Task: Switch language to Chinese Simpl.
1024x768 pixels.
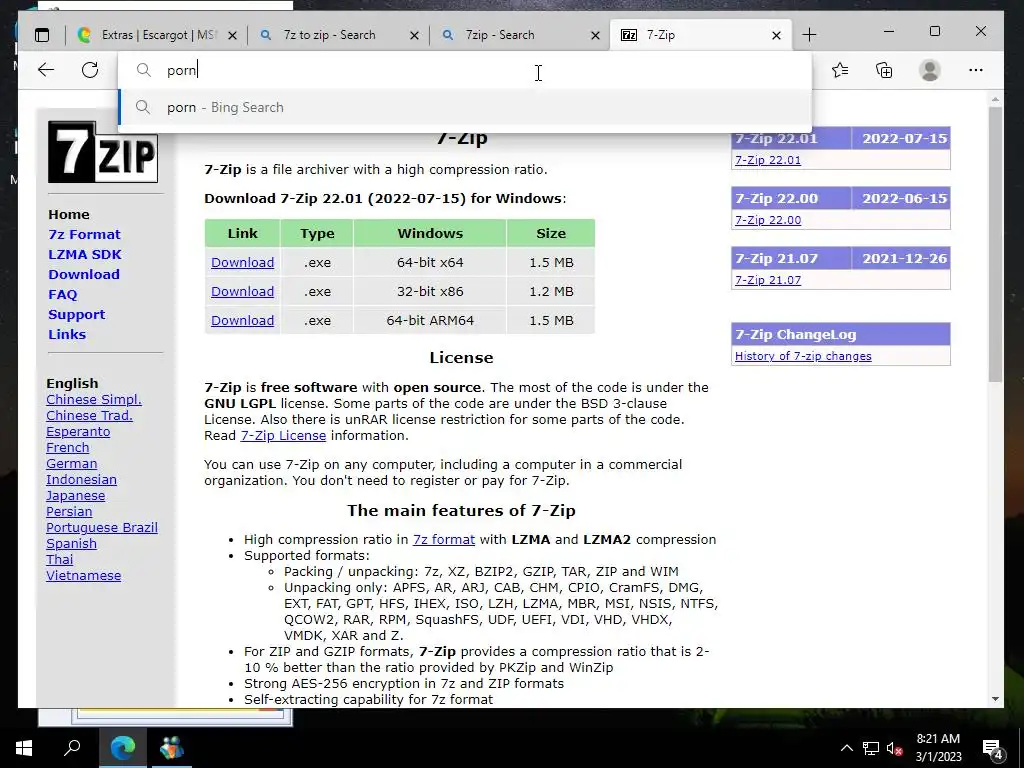Action: coord(93,400)
